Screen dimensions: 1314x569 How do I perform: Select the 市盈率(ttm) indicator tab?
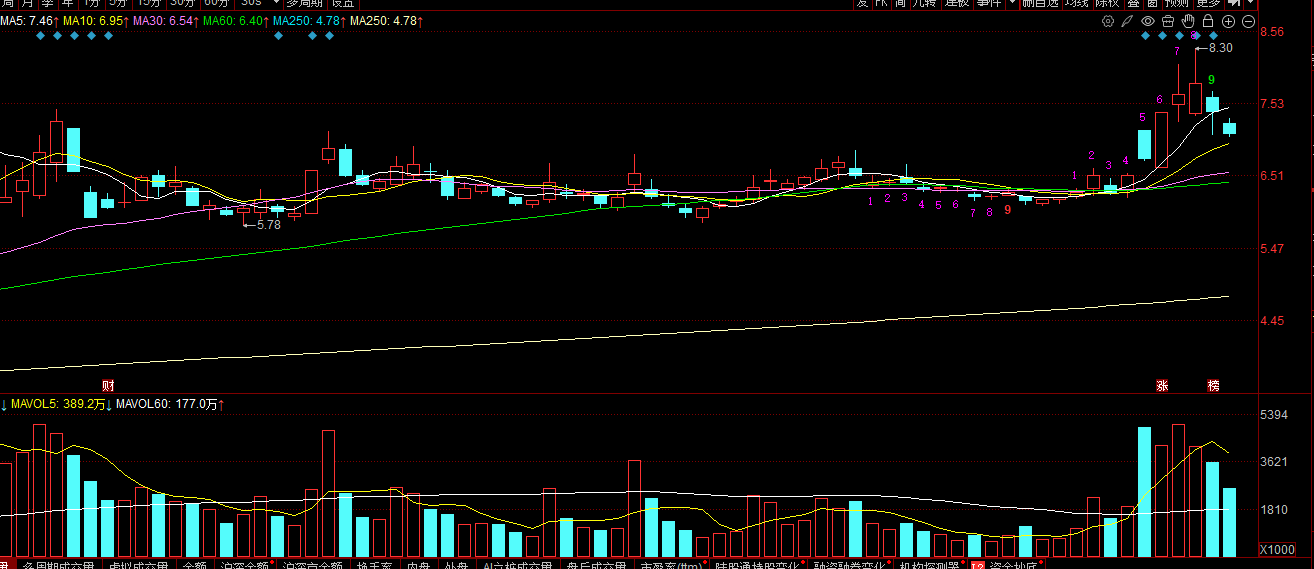(671, 565)
